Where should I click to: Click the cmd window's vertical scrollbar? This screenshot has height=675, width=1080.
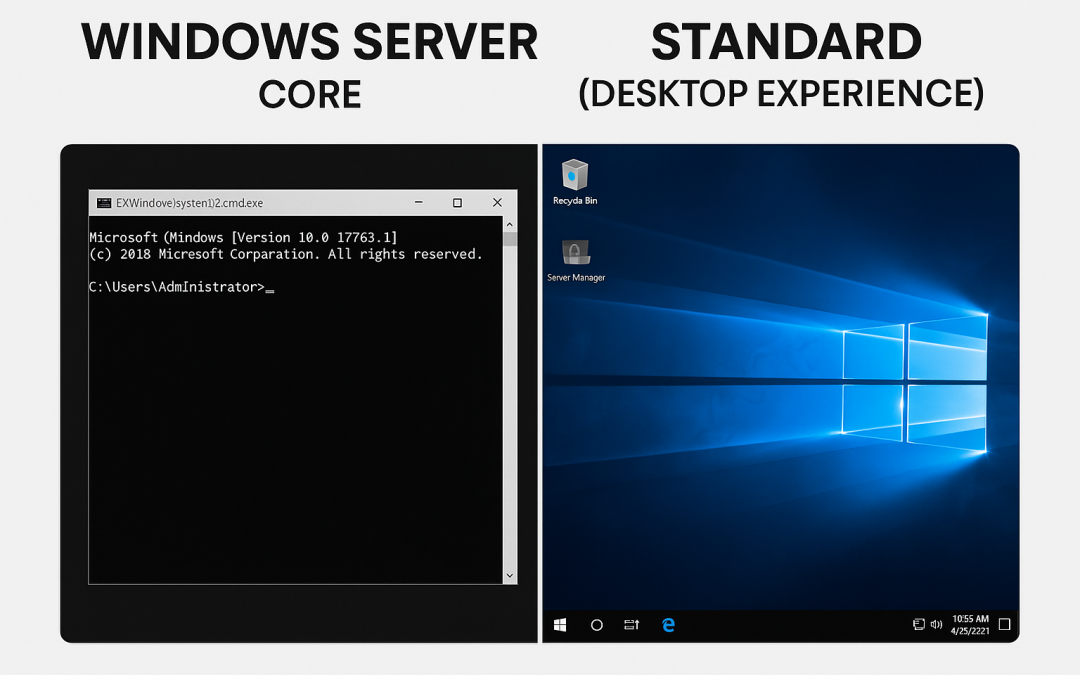pyautogui.click(x=509, y=400)
